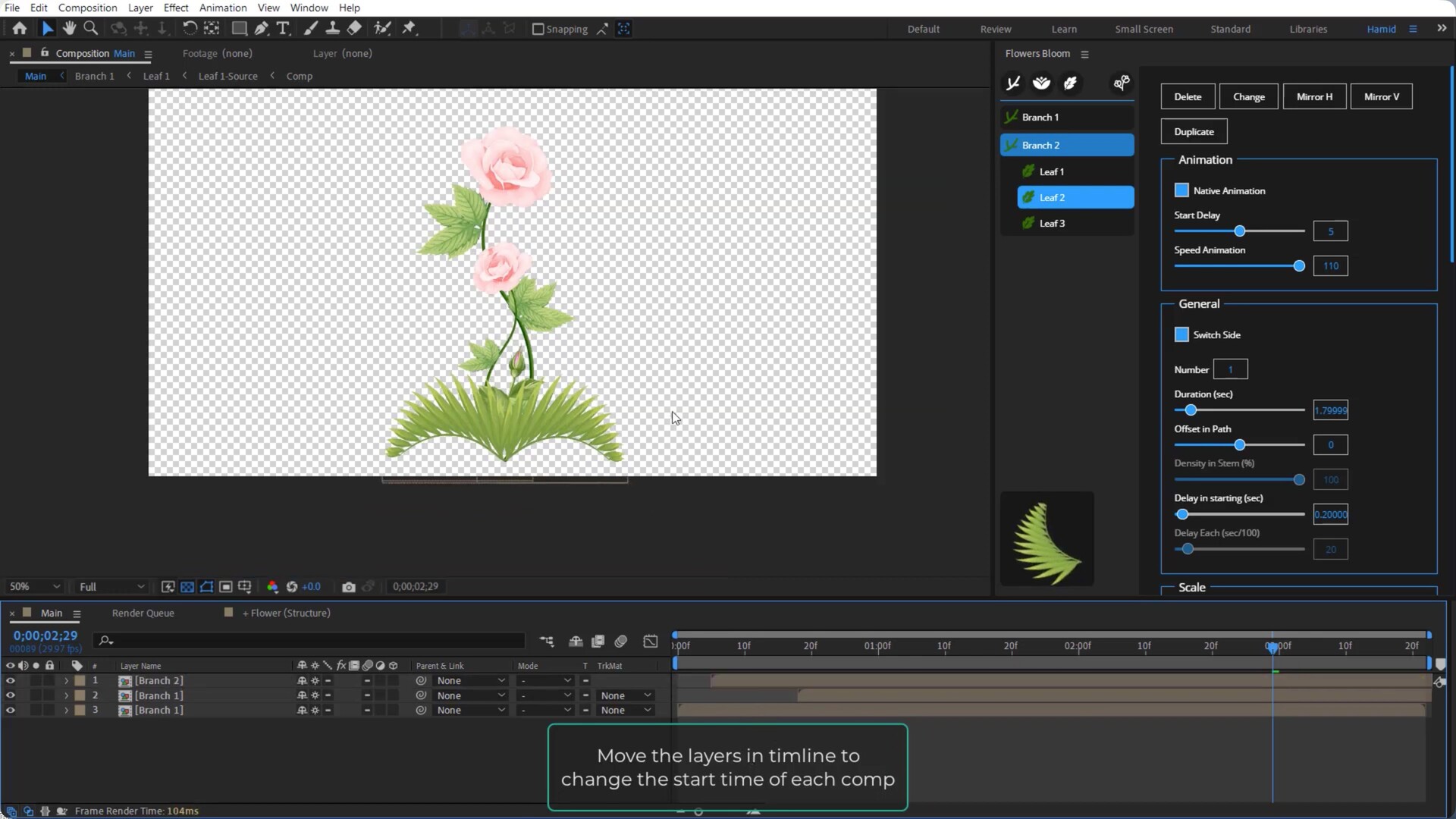
Task: Click the Speed Animation slider handle
Action: pos(1299,266)
